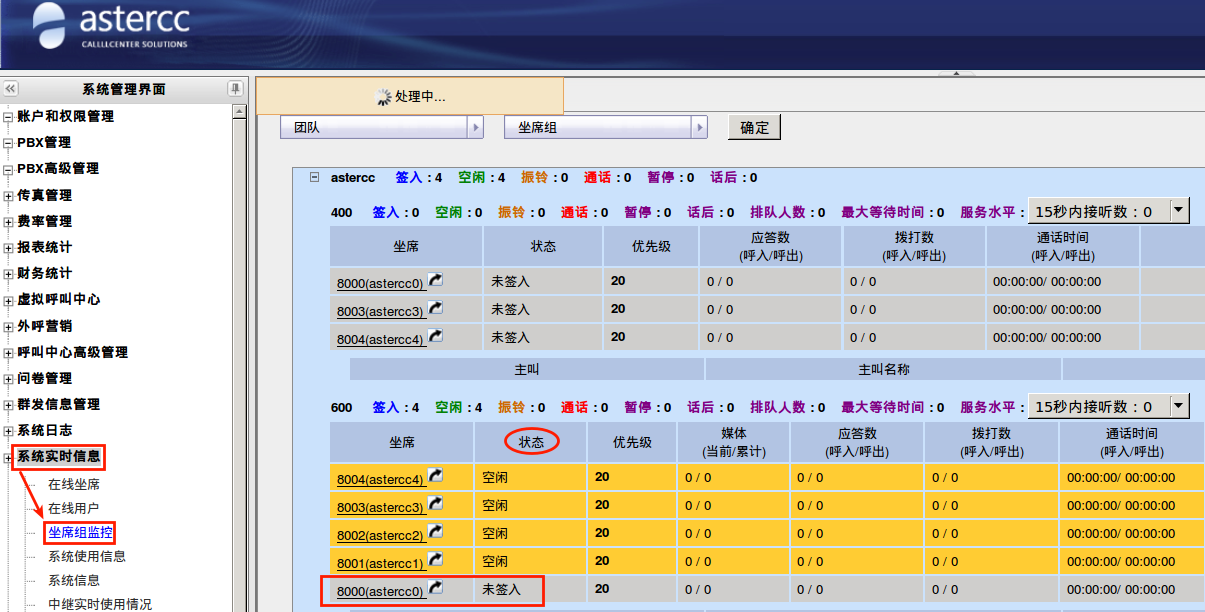Click arrow icon beside 8004(astercc4) in queue 400

435,336
